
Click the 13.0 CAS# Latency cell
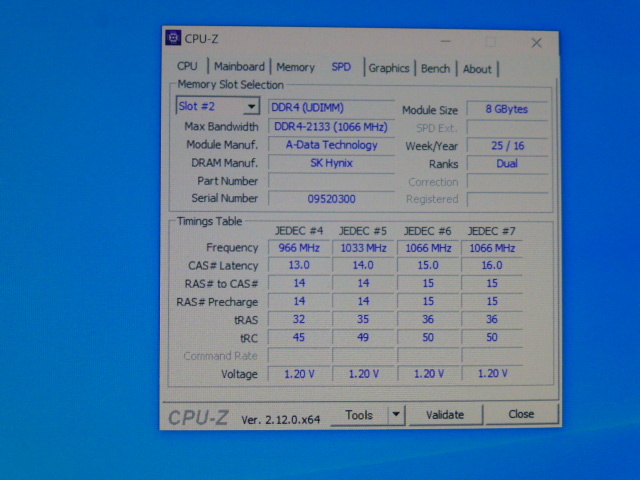pos(299,265)
